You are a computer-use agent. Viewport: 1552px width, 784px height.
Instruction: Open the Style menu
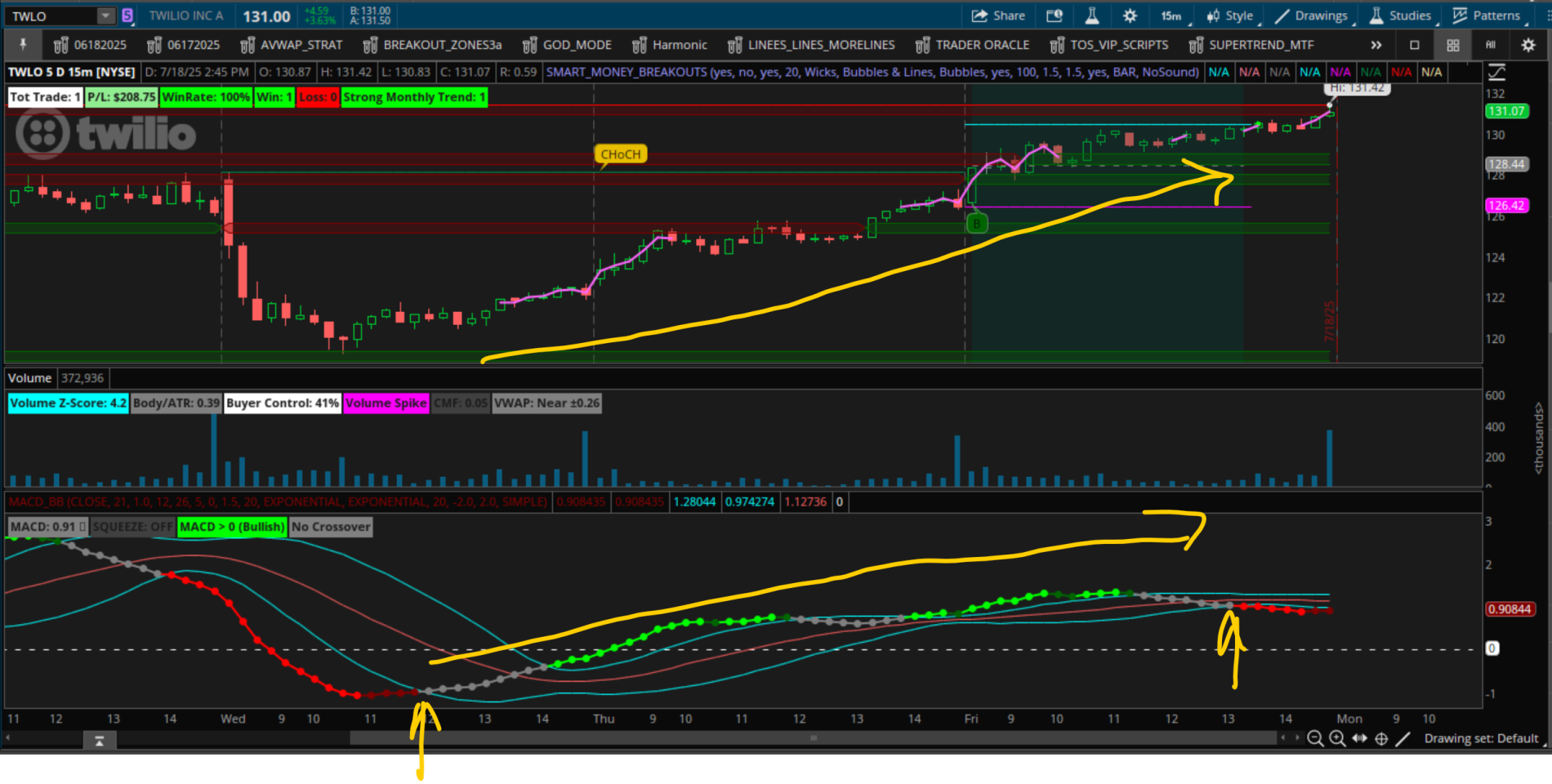click(x=1231, y=16)
